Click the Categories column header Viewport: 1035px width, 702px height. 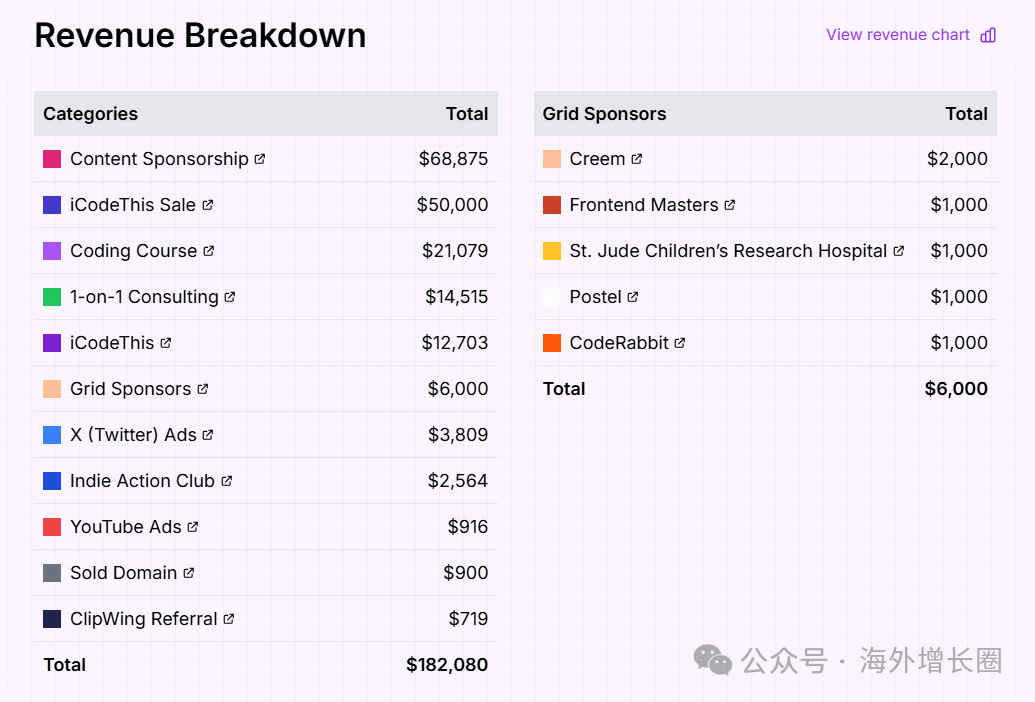(x=90, y=114)
